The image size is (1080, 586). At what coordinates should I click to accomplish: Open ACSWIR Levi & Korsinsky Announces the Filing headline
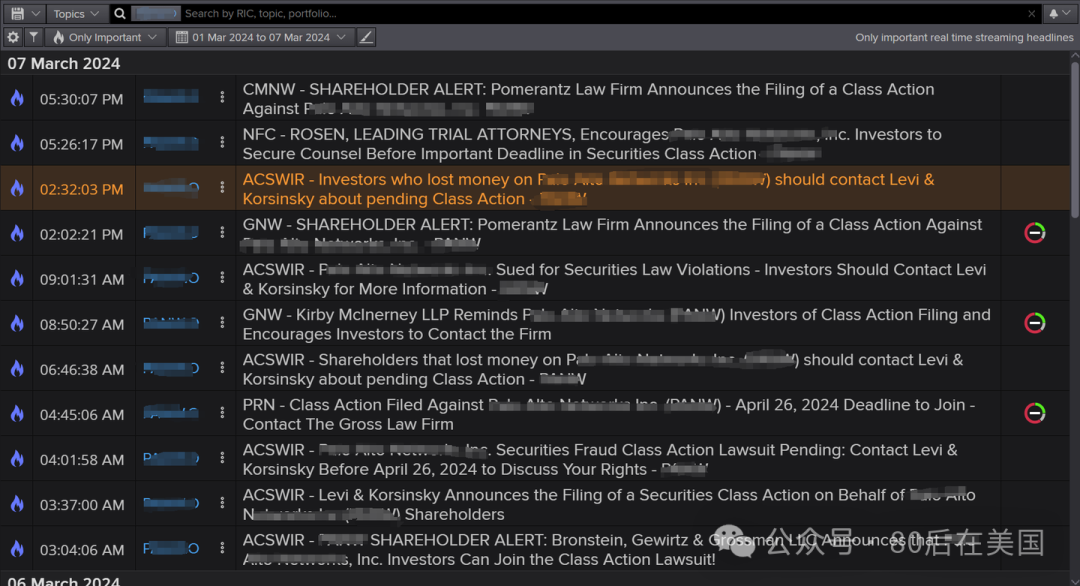[609, 505]
